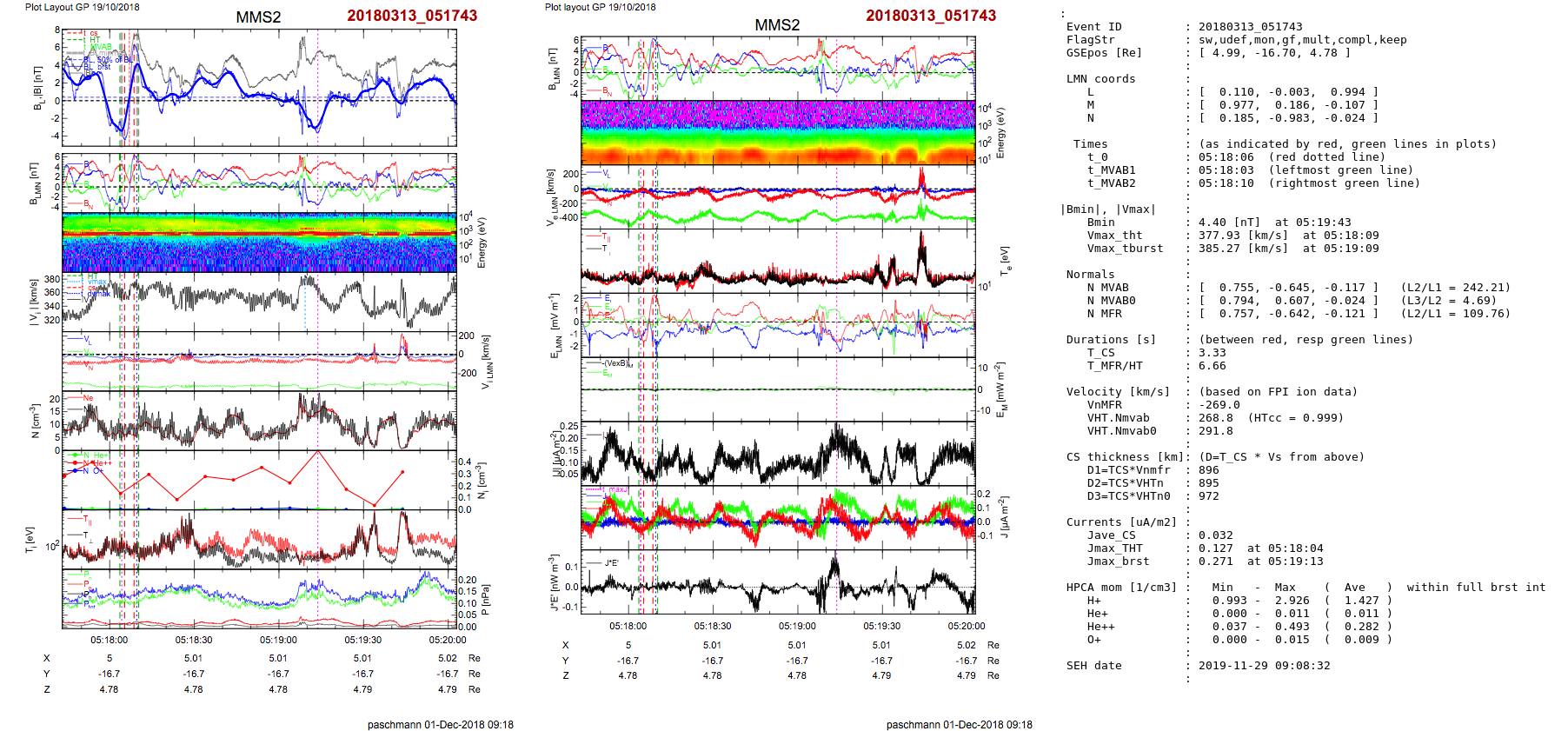1568x731 pixels.
Task: Click the 'LMN coords' heading in the text panel
Action: click(1100, 79)
